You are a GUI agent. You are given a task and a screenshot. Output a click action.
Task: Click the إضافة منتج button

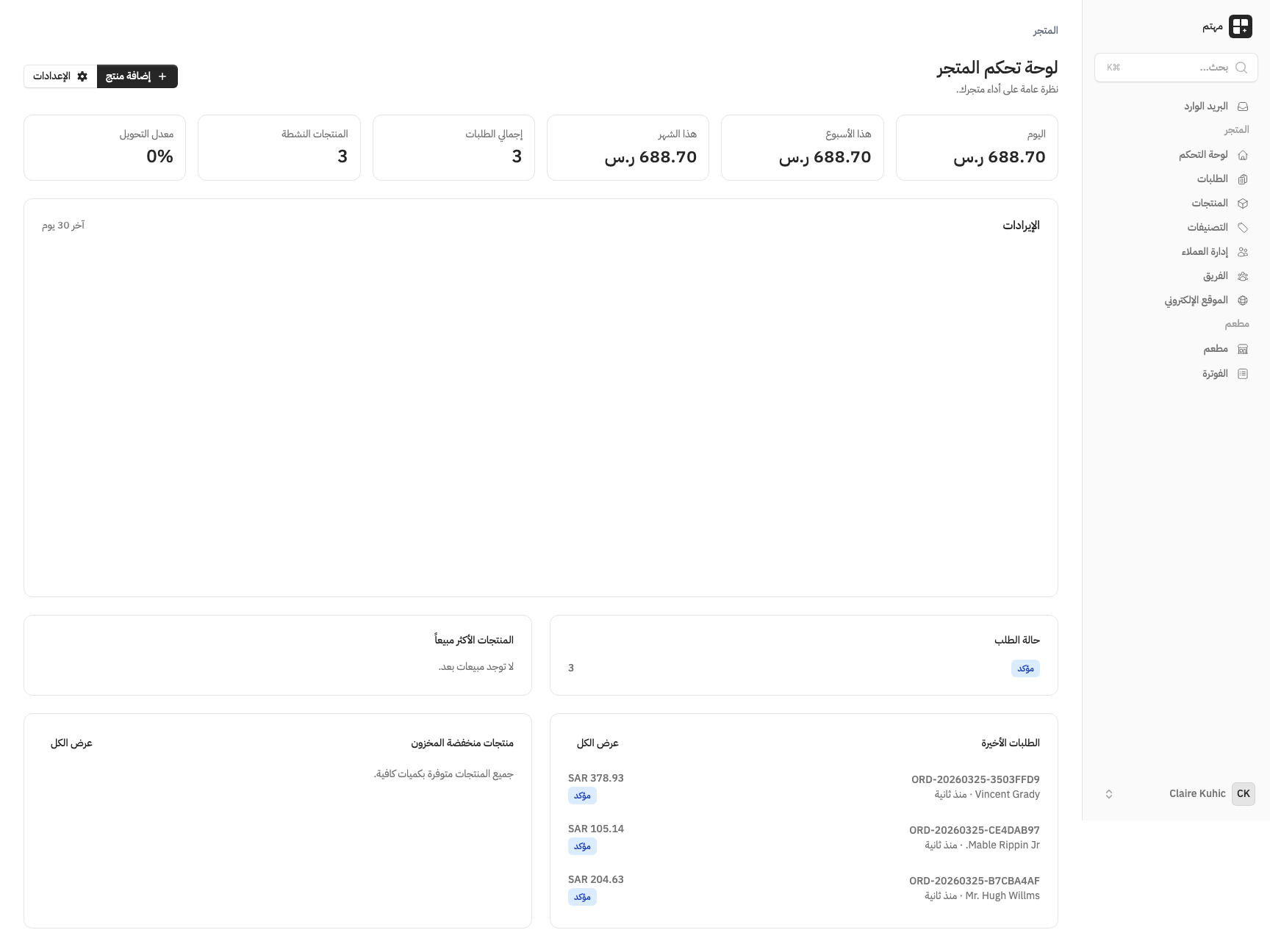[137, 76]
